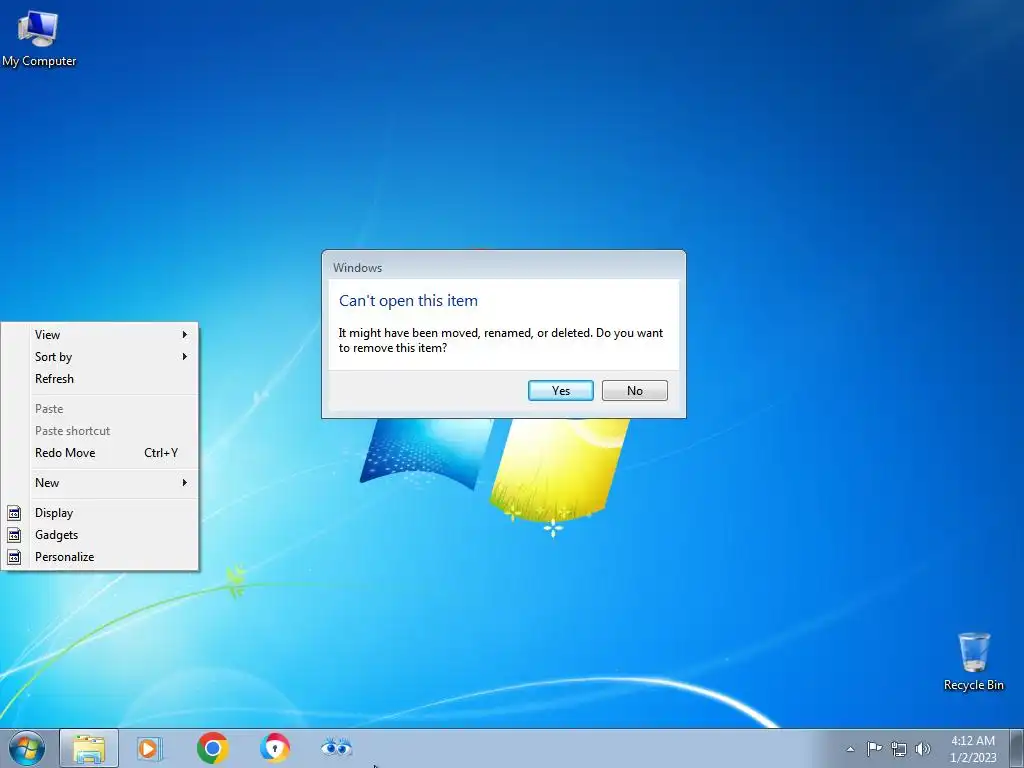Open the volume speaker tray icon
Screen dimensions: 1024x768
922,749
